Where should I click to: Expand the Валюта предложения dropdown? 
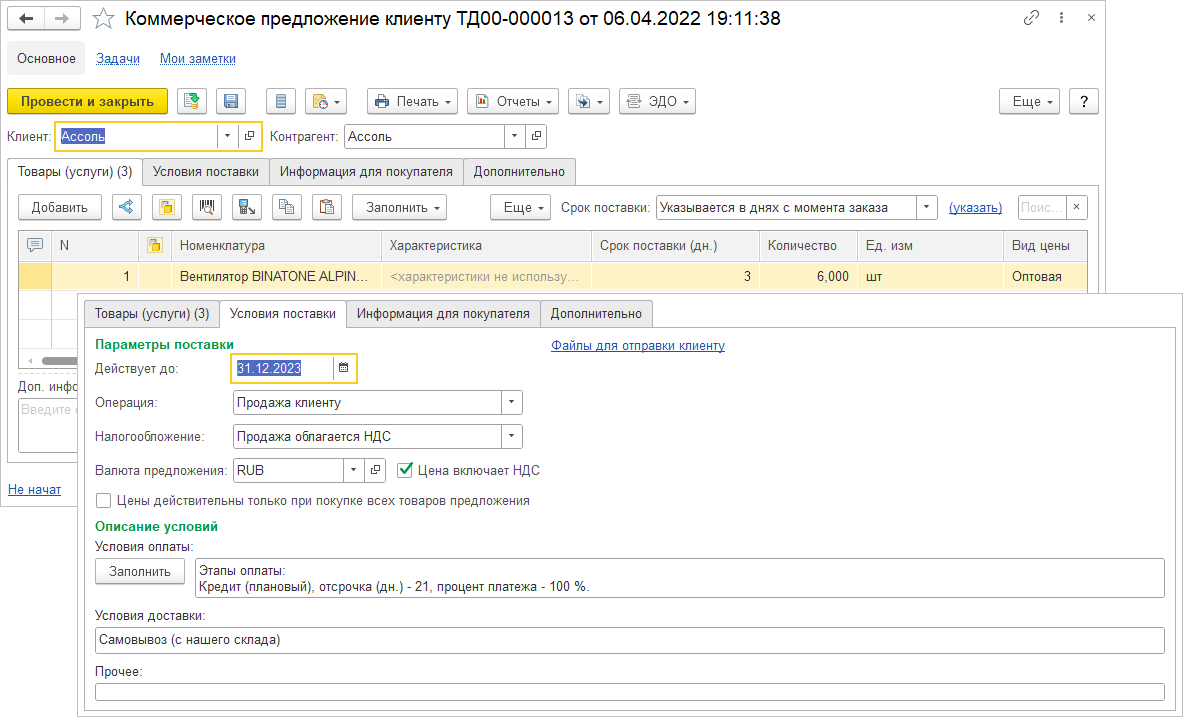click(x=353, y=470)
